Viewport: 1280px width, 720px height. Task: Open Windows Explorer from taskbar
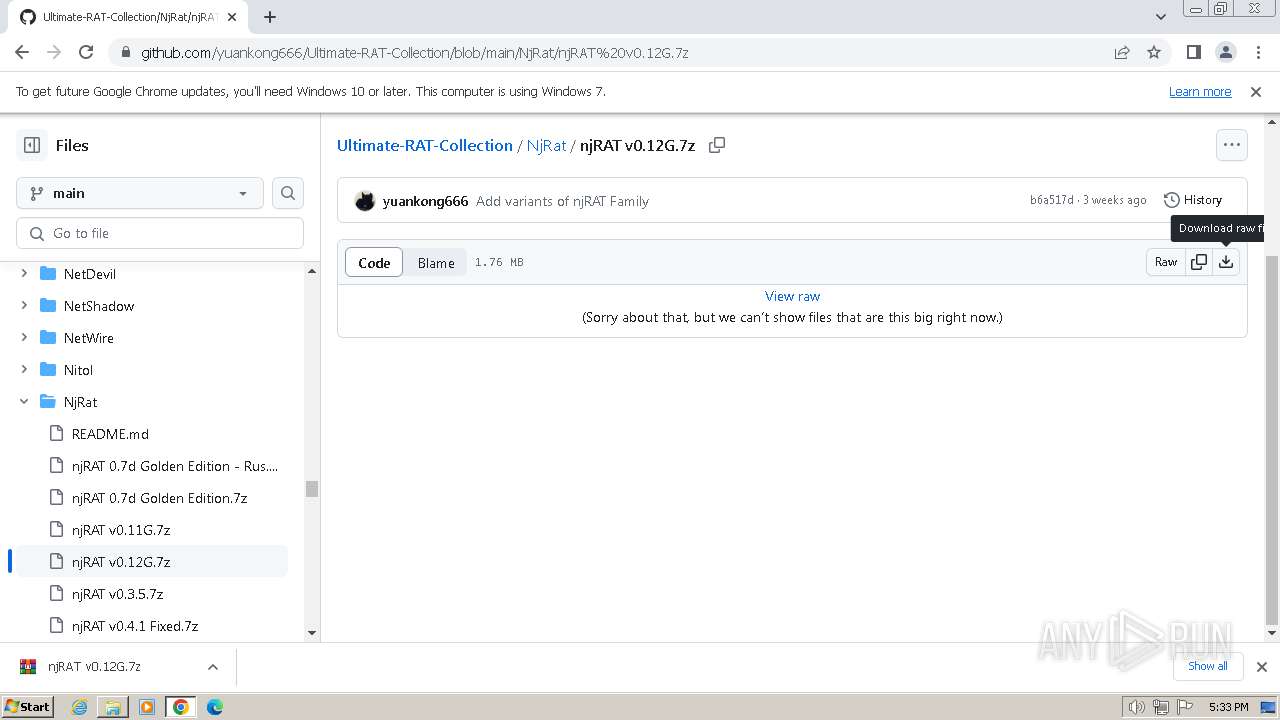[113, 707]
